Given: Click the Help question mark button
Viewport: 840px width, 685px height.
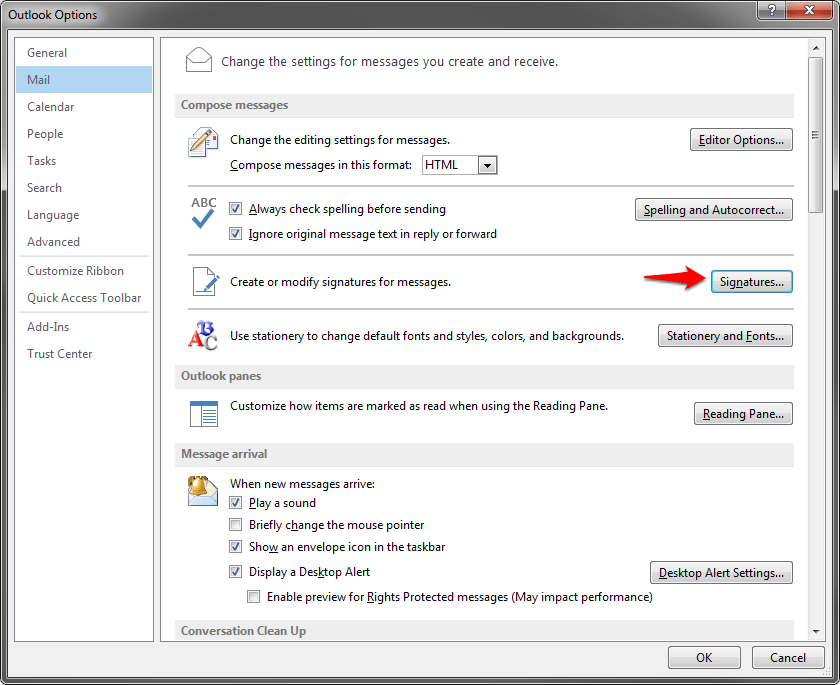Looking at the screenshot, I should 771,10.
